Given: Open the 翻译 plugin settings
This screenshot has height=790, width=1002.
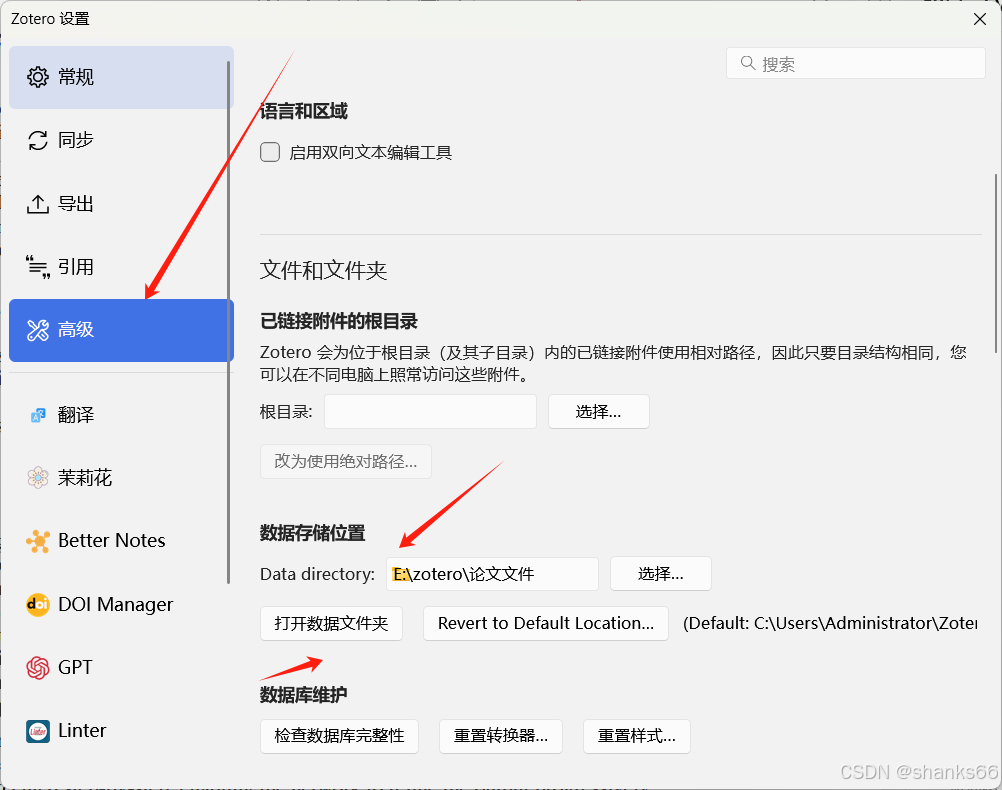Looking at the screenshot, I should pos(121,415).
